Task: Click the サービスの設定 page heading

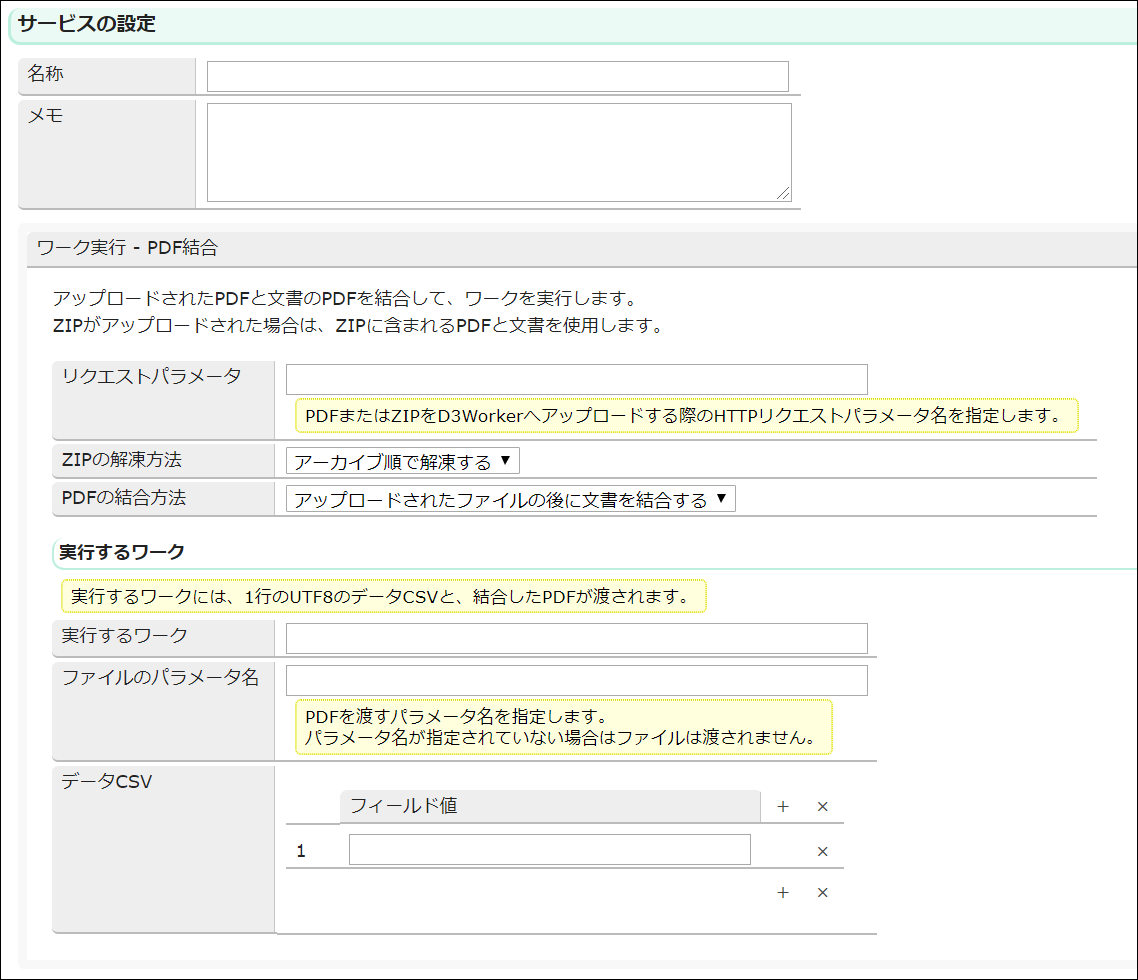Action: point(87,24)
